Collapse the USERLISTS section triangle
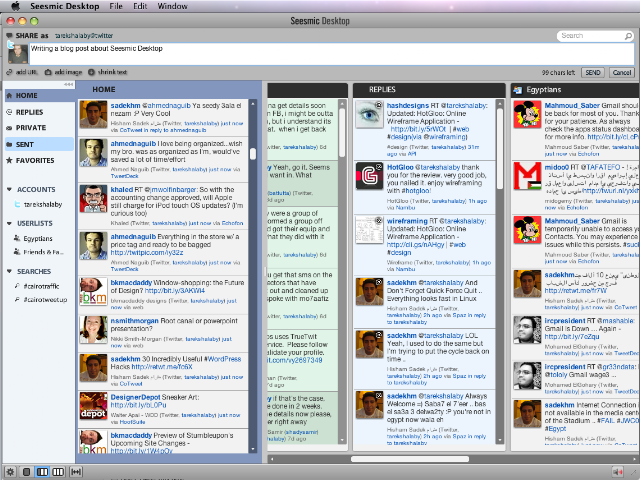640x480 pixels. point(9,223)
